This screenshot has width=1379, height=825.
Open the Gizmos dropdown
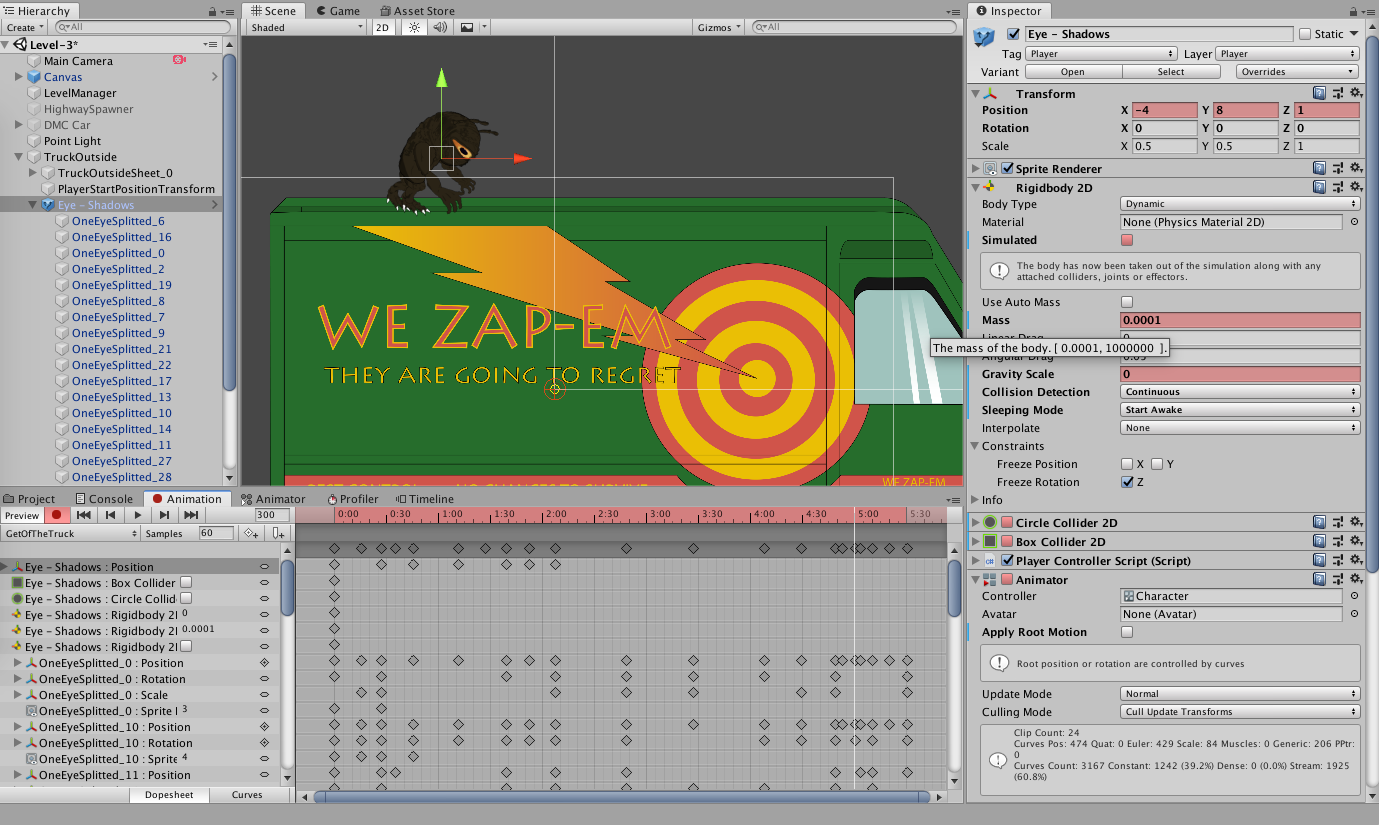719,28
